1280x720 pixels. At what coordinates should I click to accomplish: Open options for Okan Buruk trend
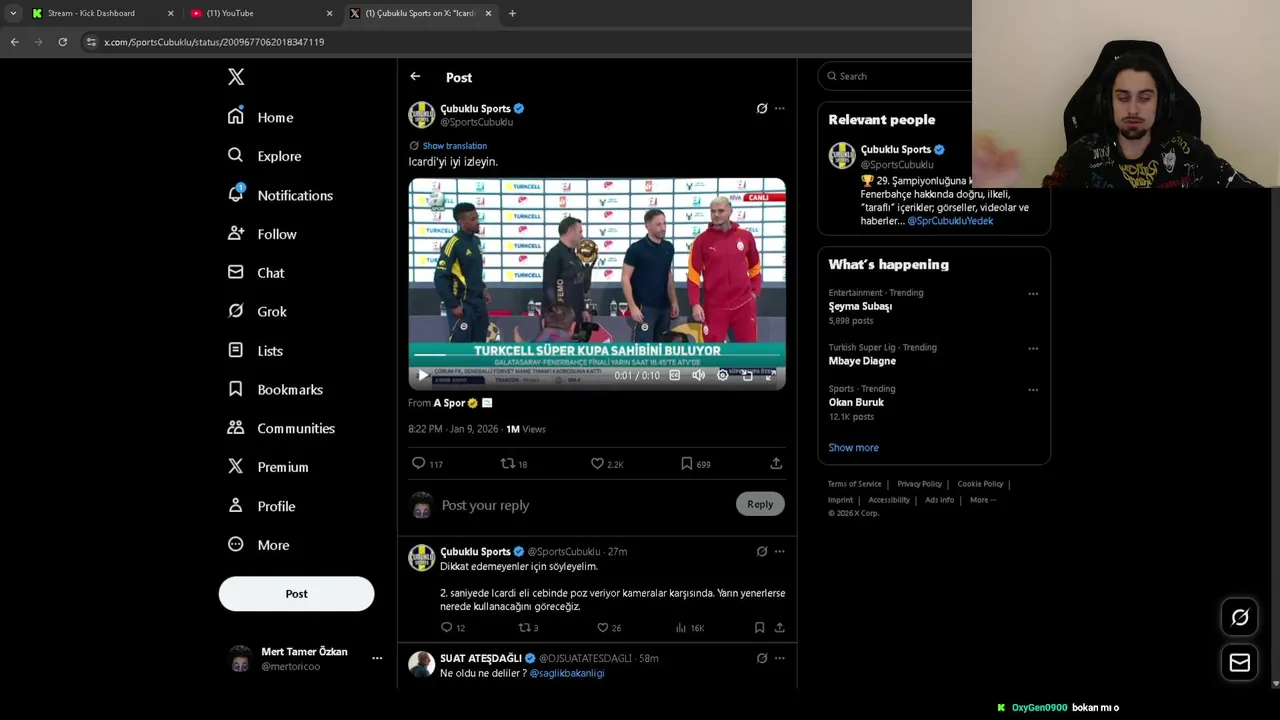tap(1033, 390)
